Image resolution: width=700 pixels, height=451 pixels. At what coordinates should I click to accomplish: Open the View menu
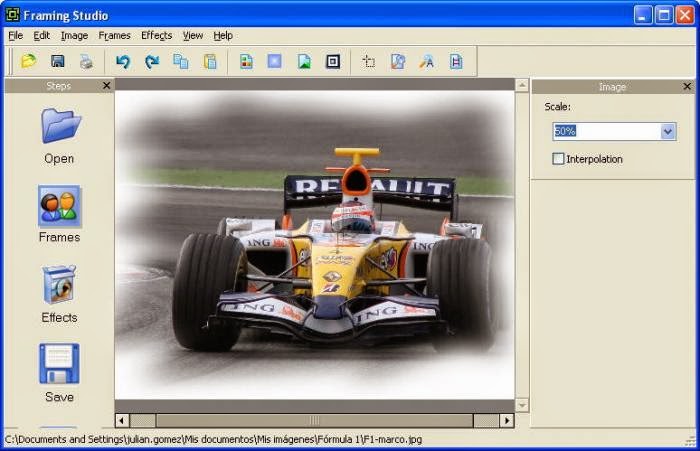click(193, 36)
